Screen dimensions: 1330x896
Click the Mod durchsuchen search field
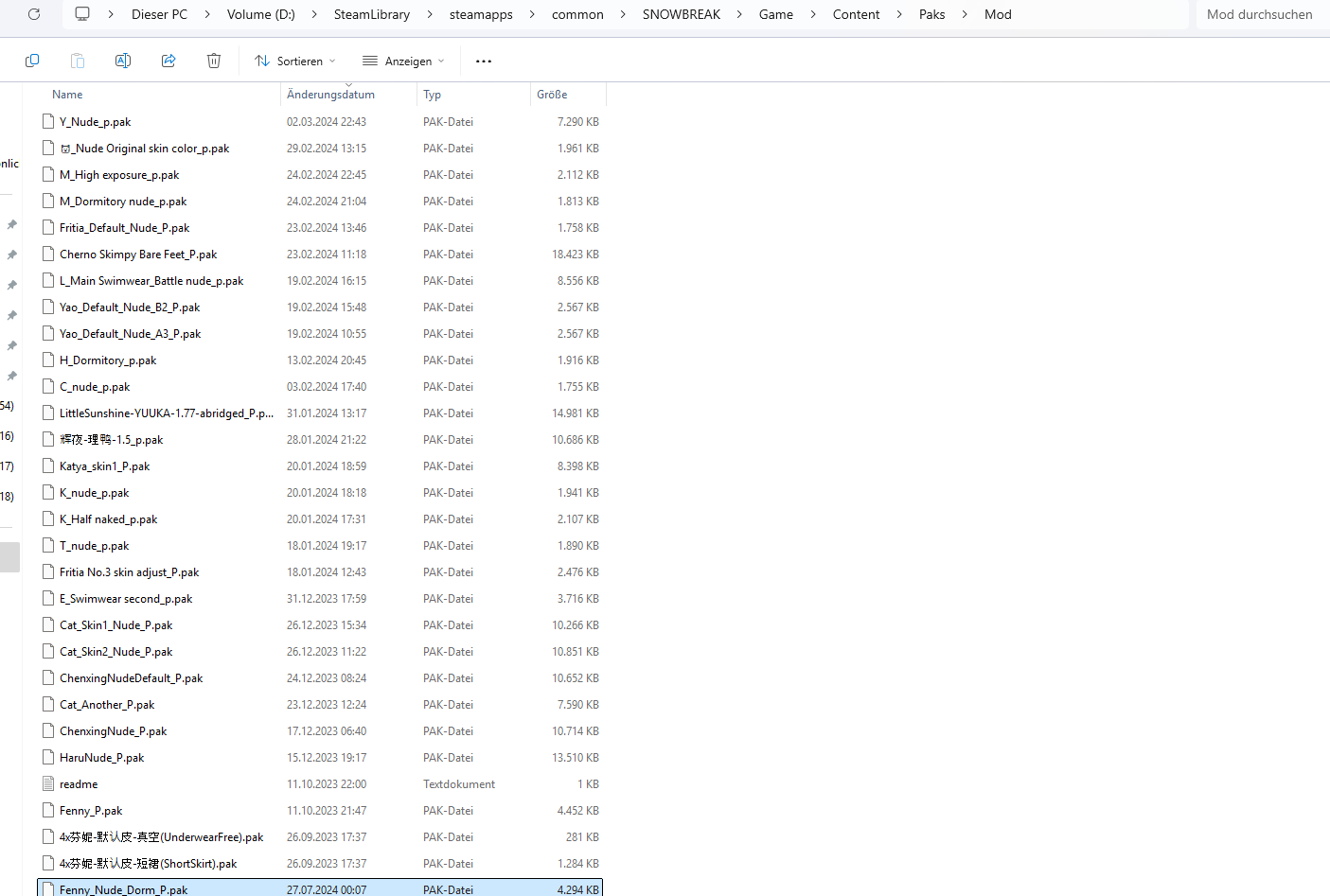(x=1259, y=14)
